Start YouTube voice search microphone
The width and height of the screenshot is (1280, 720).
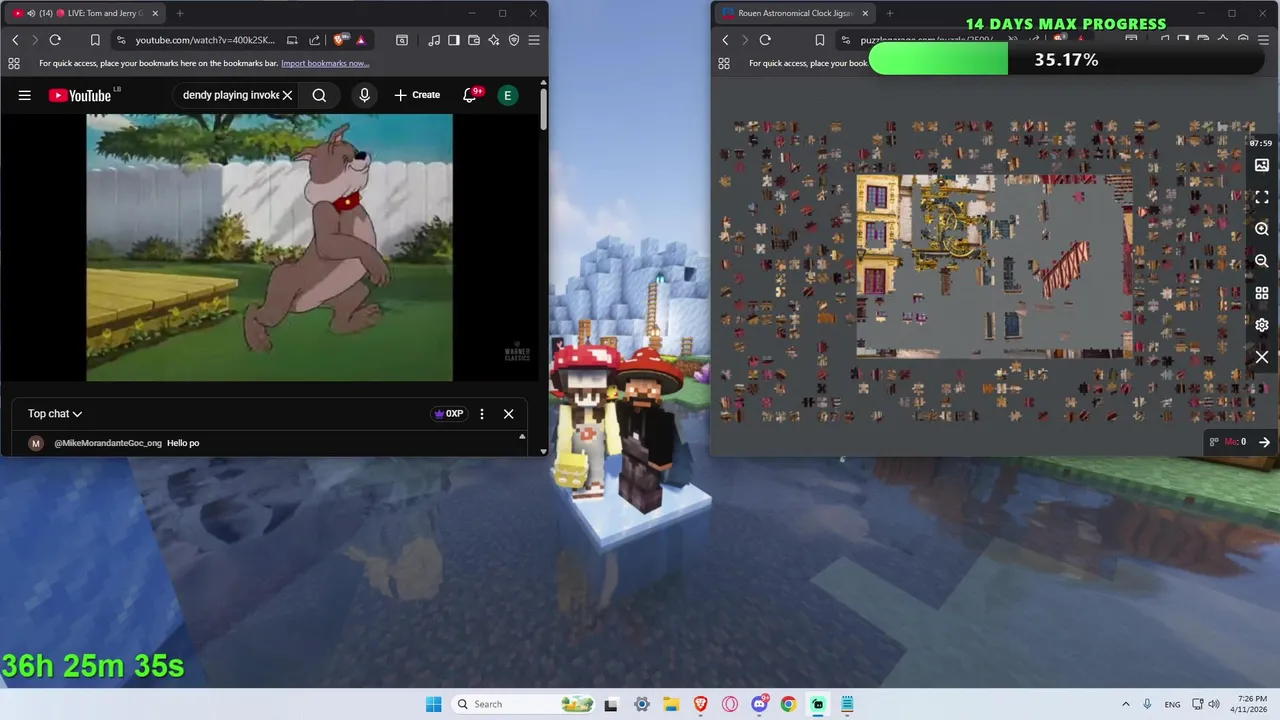point(364,95)
